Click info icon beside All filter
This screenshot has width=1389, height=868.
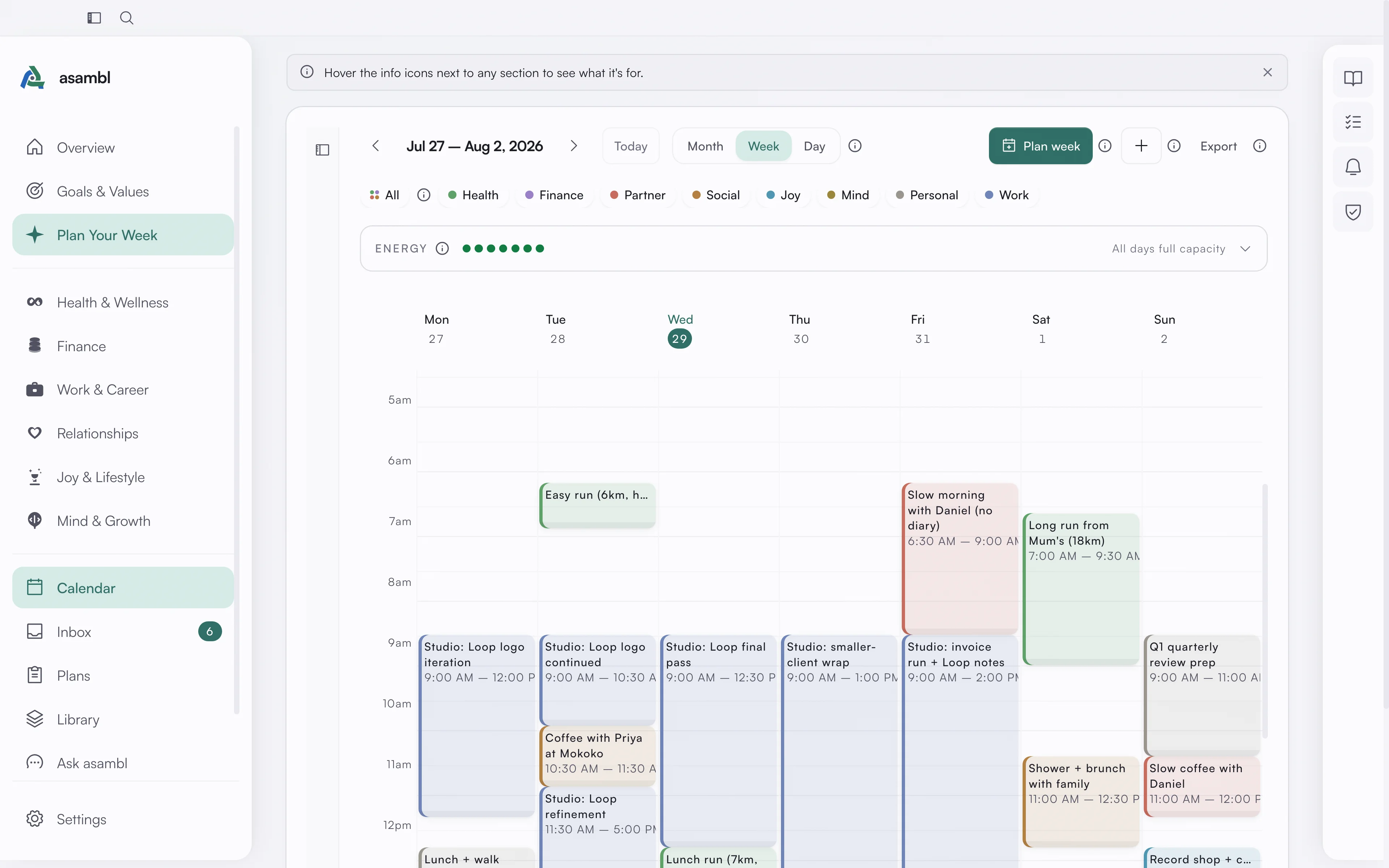[x=424, y=195]
